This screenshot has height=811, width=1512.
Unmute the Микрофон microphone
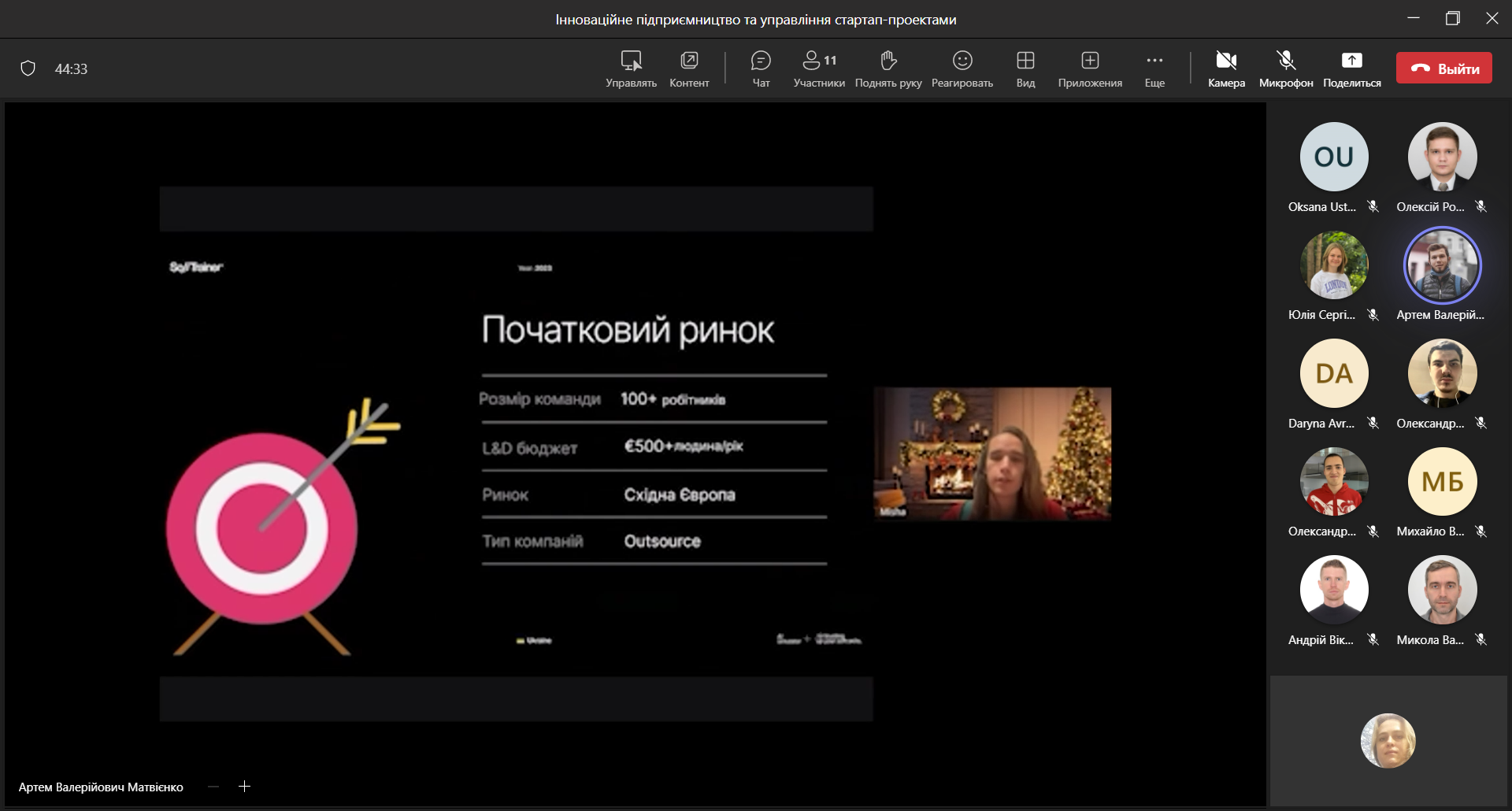pyautogui.click(x=1285, y=69)
